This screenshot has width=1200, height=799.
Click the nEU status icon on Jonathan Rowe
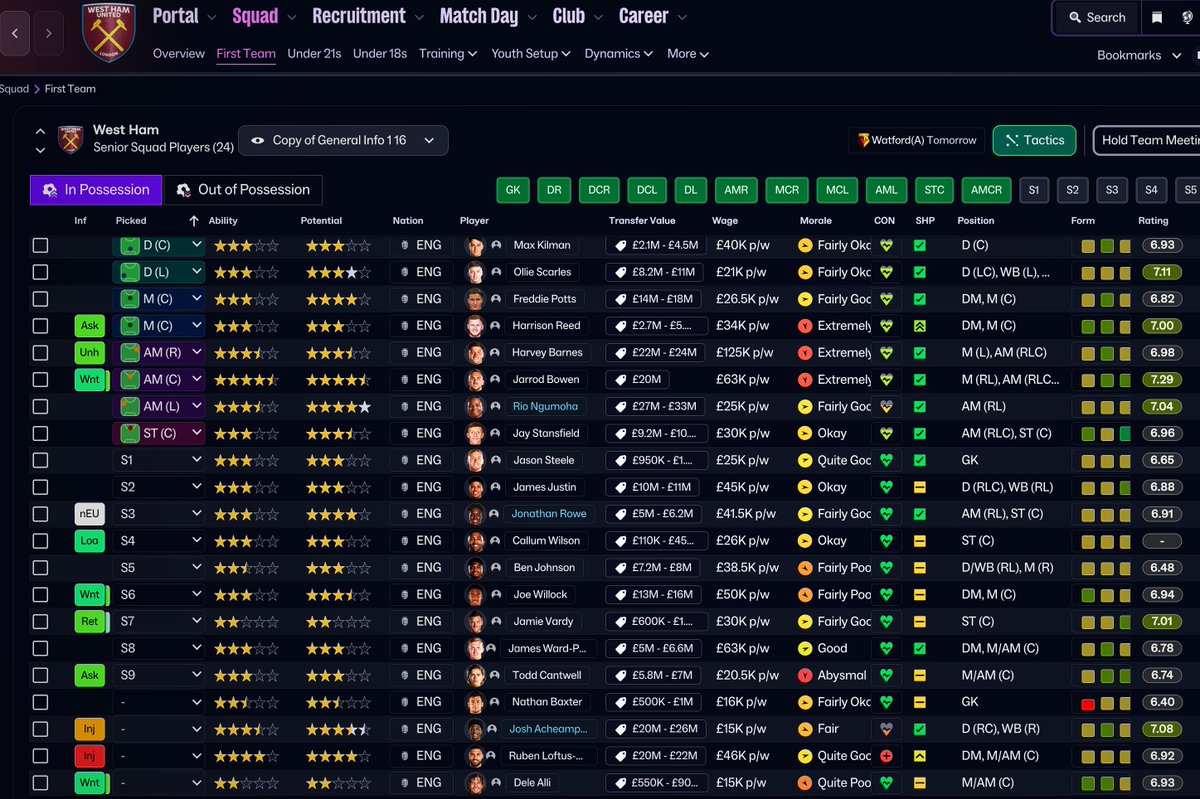[x=90, y=513]
